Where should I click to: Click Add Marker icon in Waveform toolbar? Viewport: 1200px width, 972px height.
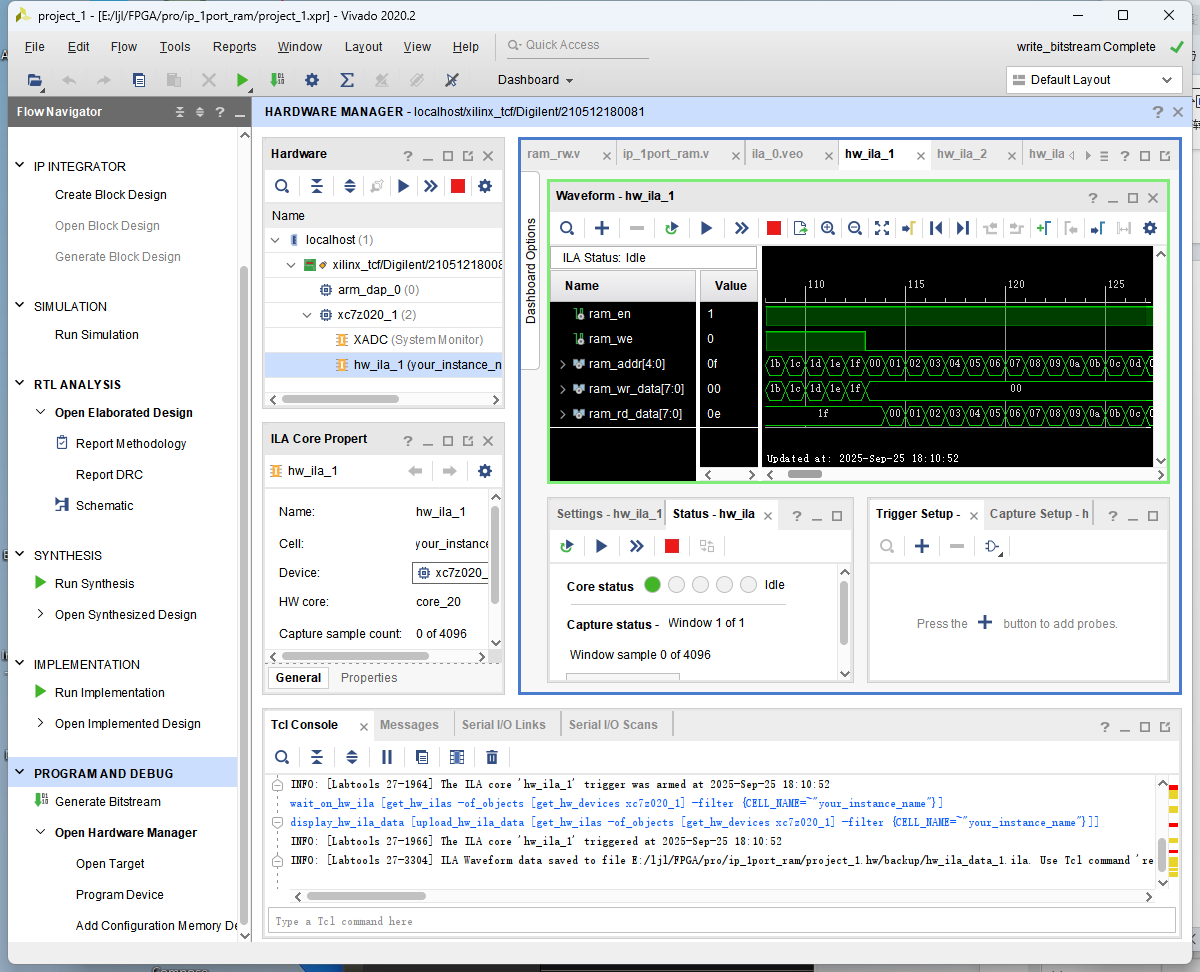[1043, 228]
